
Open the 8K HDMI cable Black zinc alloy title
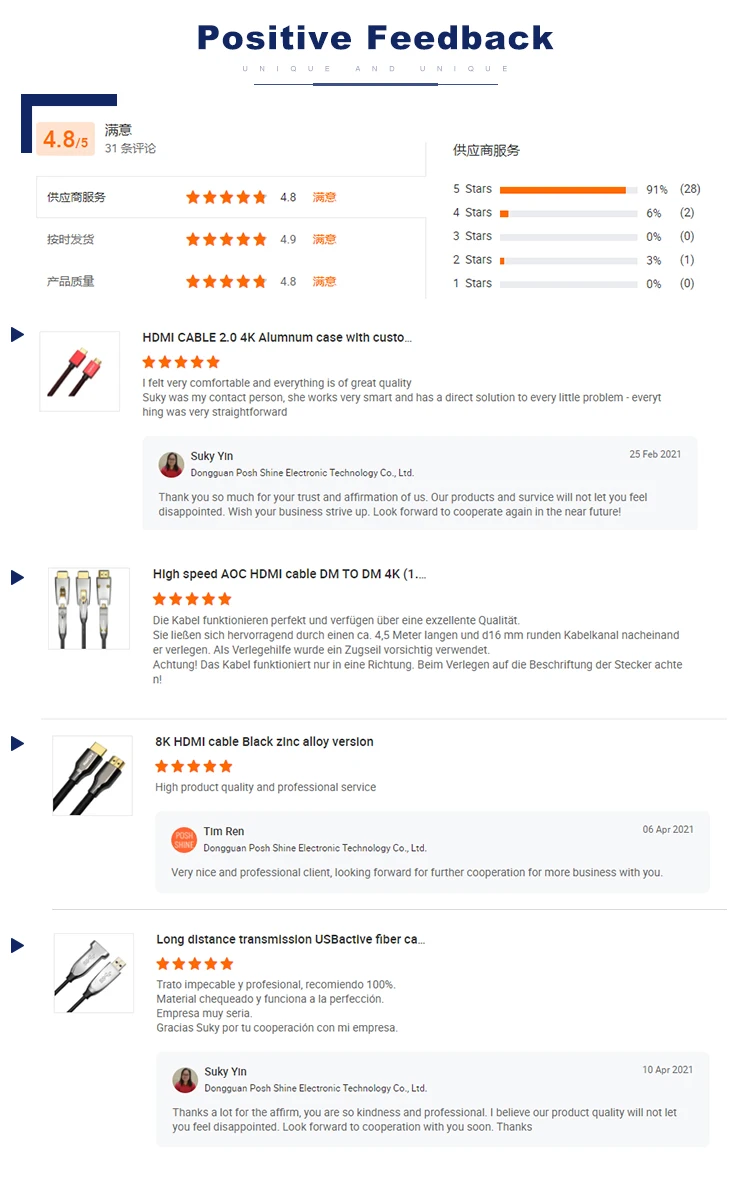coord(264,742)
